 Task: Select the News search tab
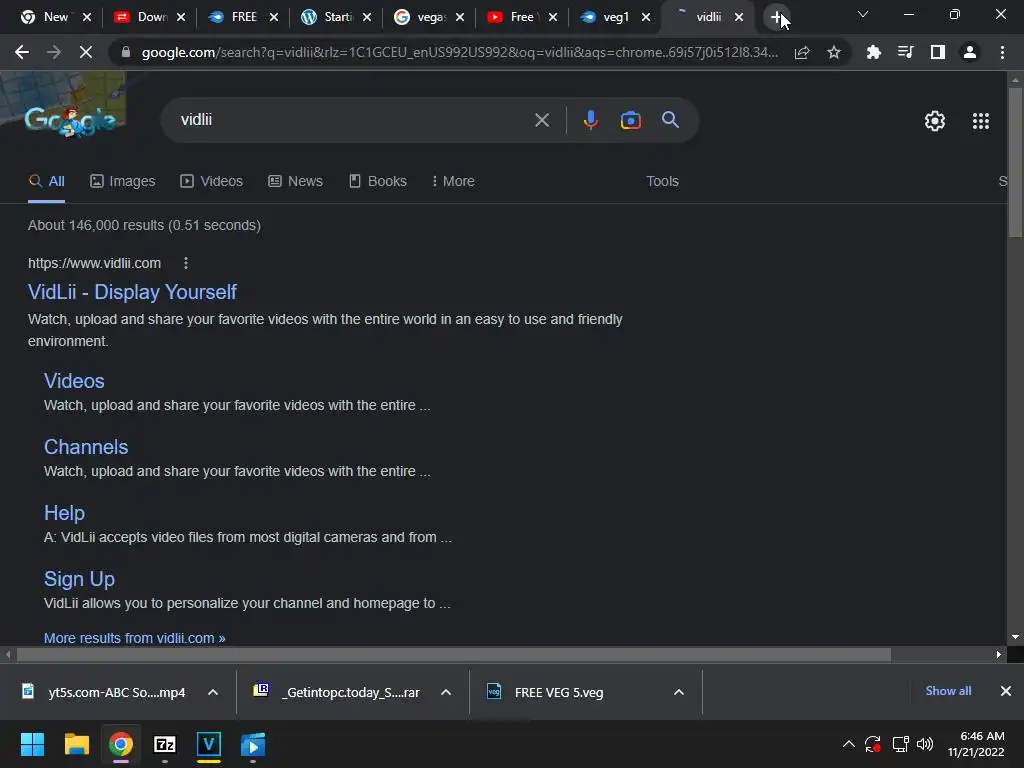tap(295, 182)
